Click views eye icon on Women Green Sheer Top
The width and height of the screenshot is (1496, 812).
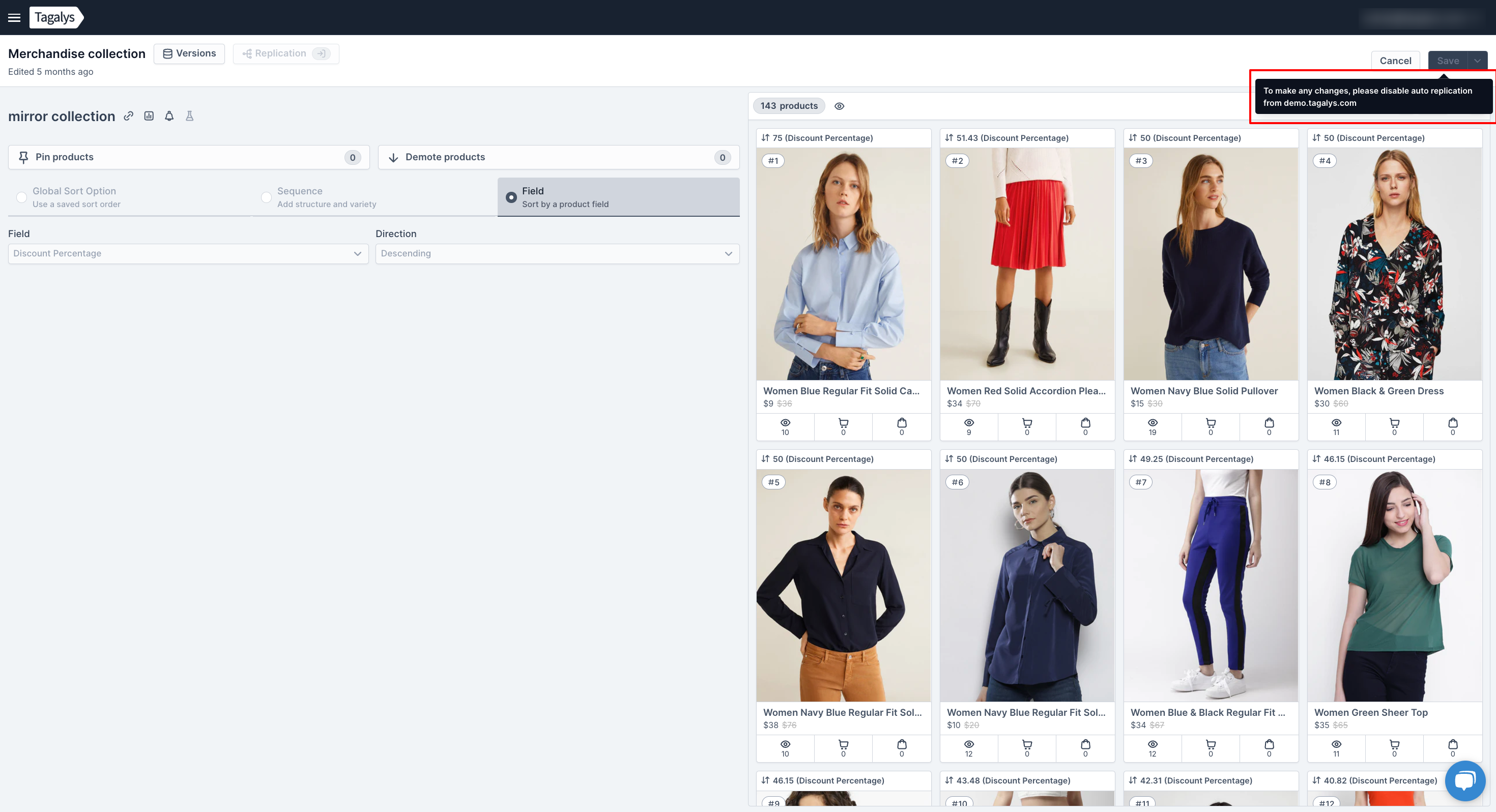coord(1336,745)
